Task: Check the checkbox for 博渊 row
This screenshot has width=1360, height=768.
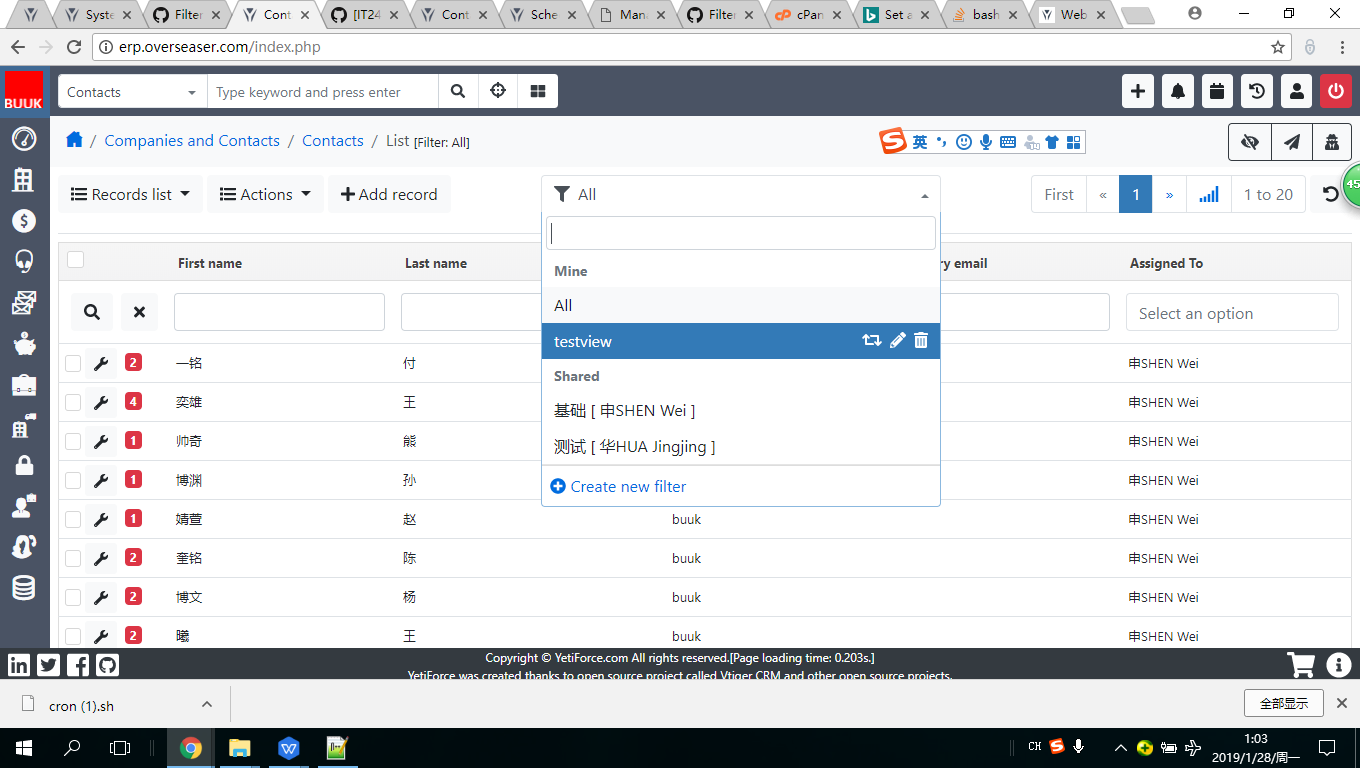Action: (x=73, y=480)
